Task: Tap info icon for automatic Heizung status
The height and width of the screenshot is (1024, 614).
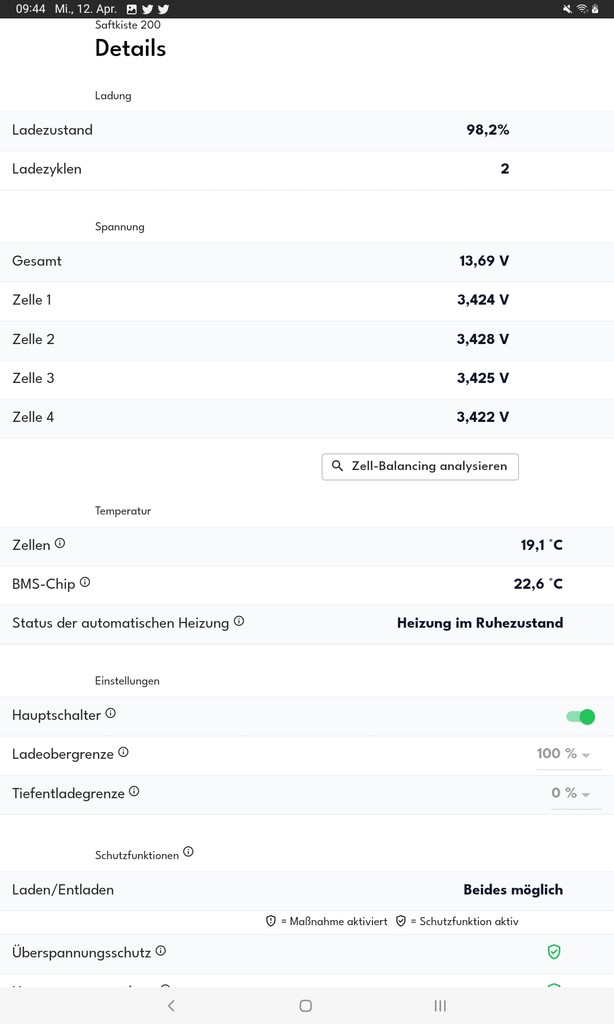Action: [x=239, y=621]
